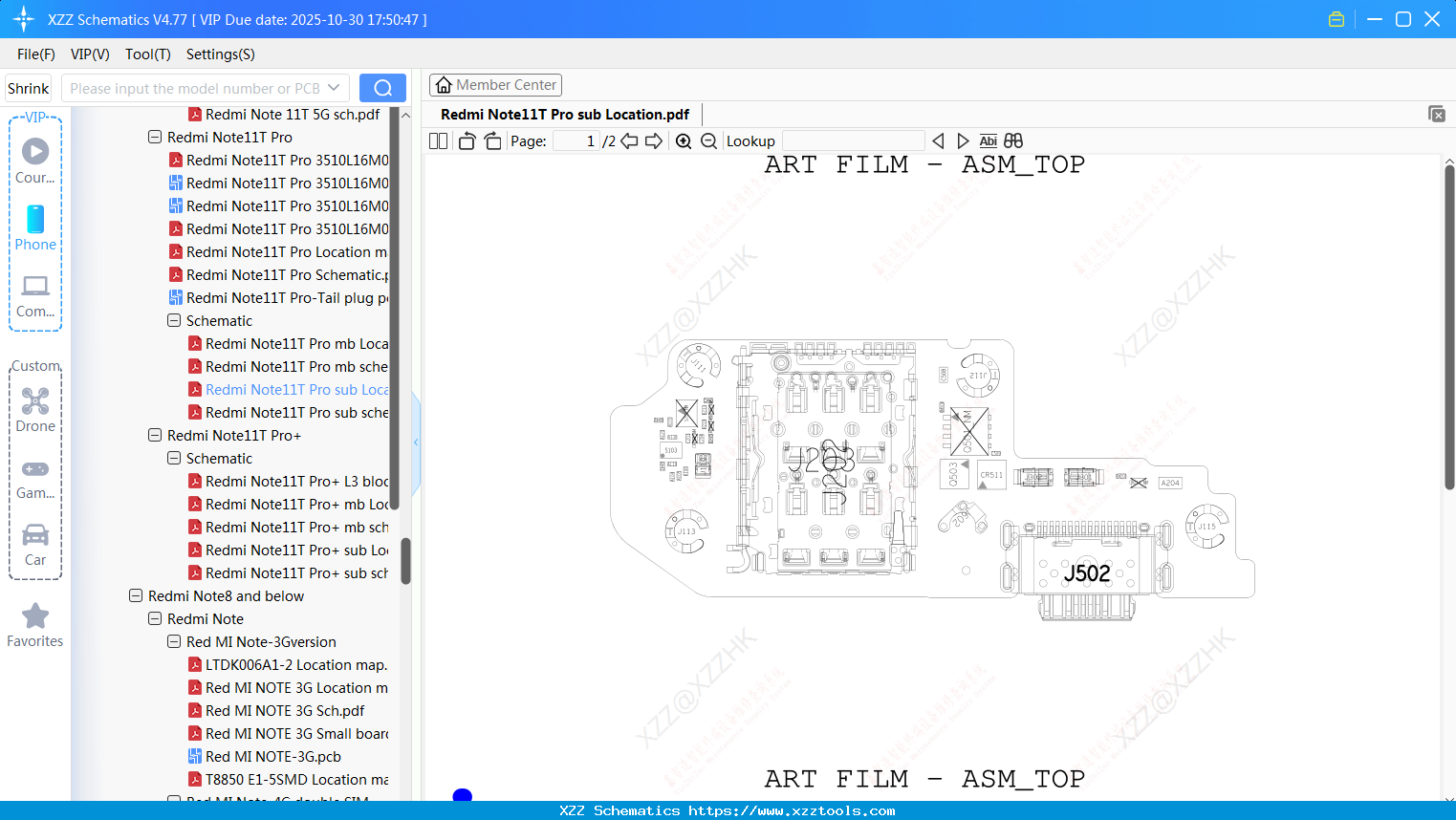
Task: Select the Phone category
Action: coord(35,227)
